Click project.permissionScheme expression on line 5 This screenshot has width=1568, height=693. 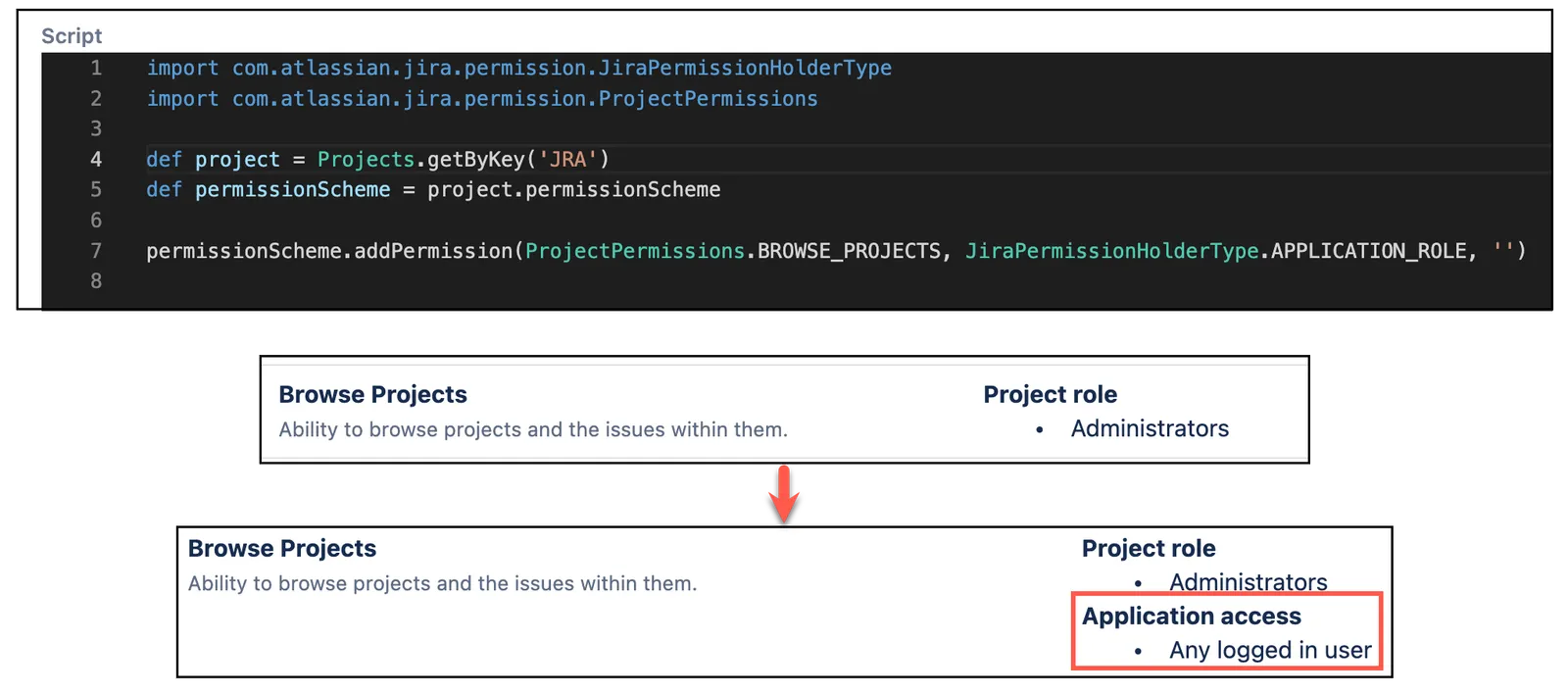[x=573, y=190]
